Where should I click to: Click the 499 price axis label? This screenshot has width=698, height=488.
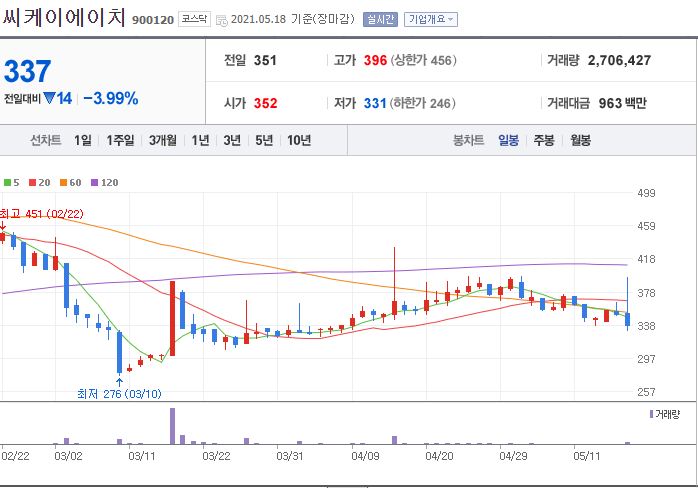click(x=646, y=193)
